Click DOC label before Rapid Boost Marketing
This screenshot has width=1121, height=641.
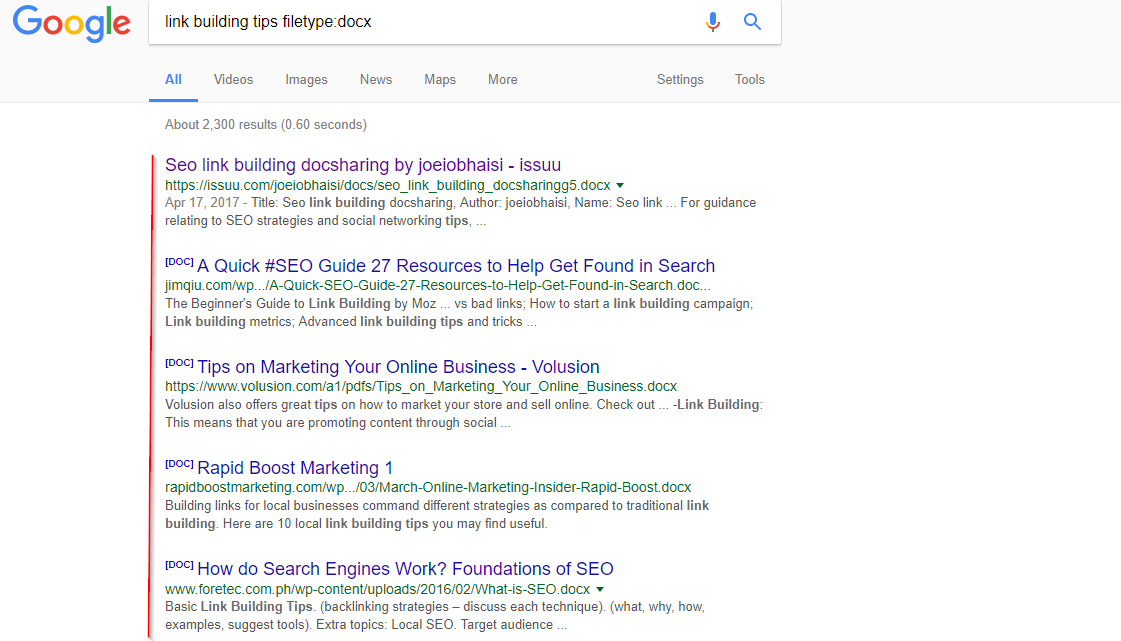click(x=179, y=464)
